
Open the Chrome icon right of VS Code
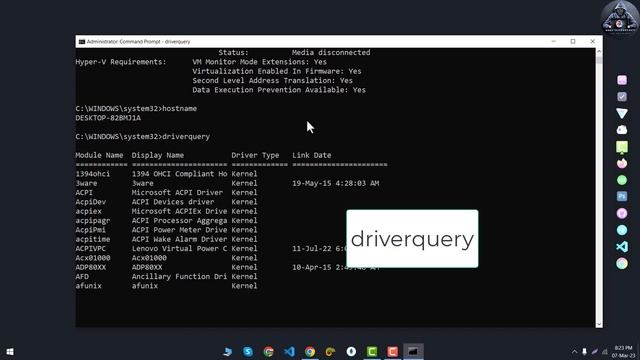click(x=310, y=351)
